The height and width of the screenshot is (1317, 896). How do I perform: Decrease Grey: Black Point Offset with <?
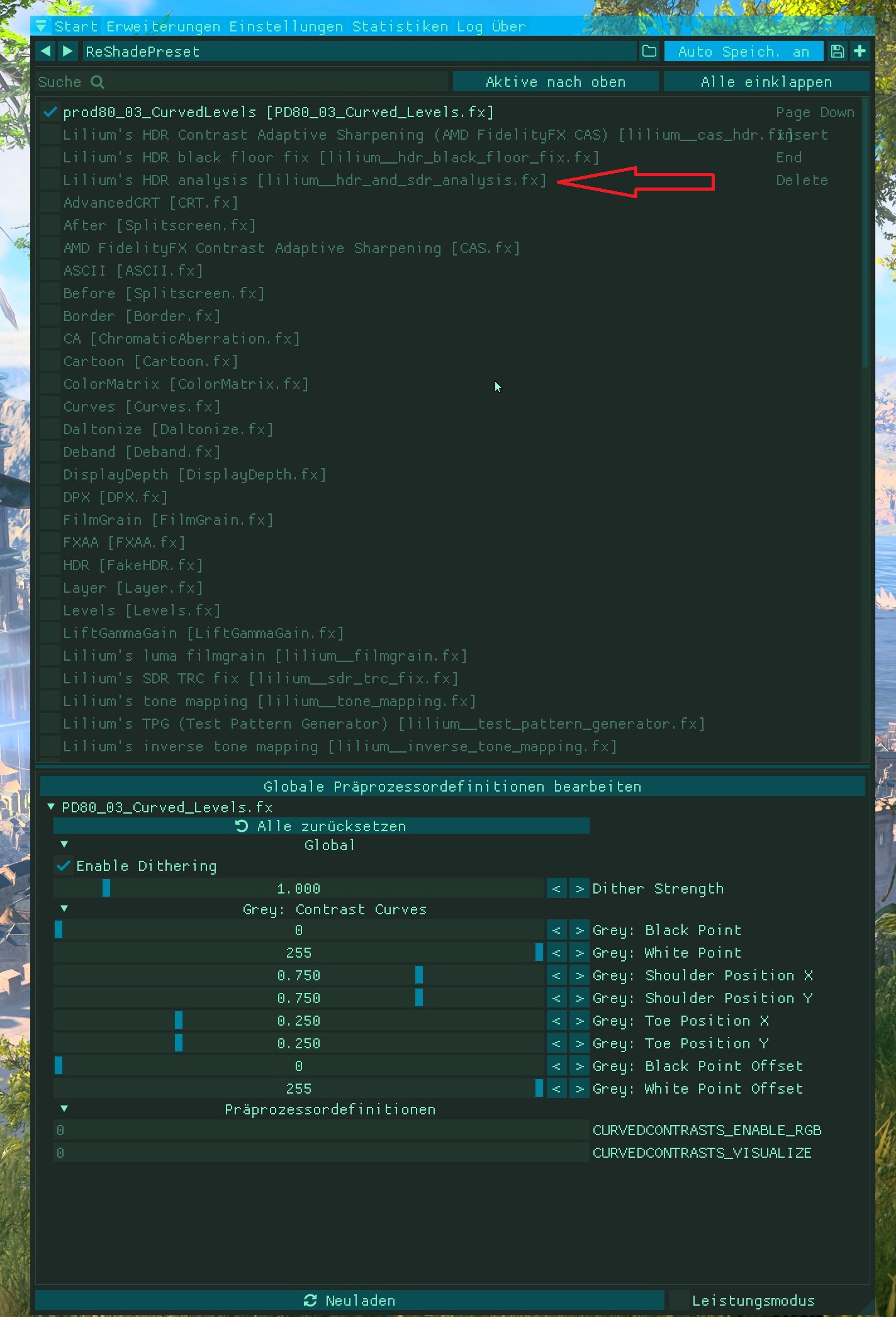[x=556, y=1066]
